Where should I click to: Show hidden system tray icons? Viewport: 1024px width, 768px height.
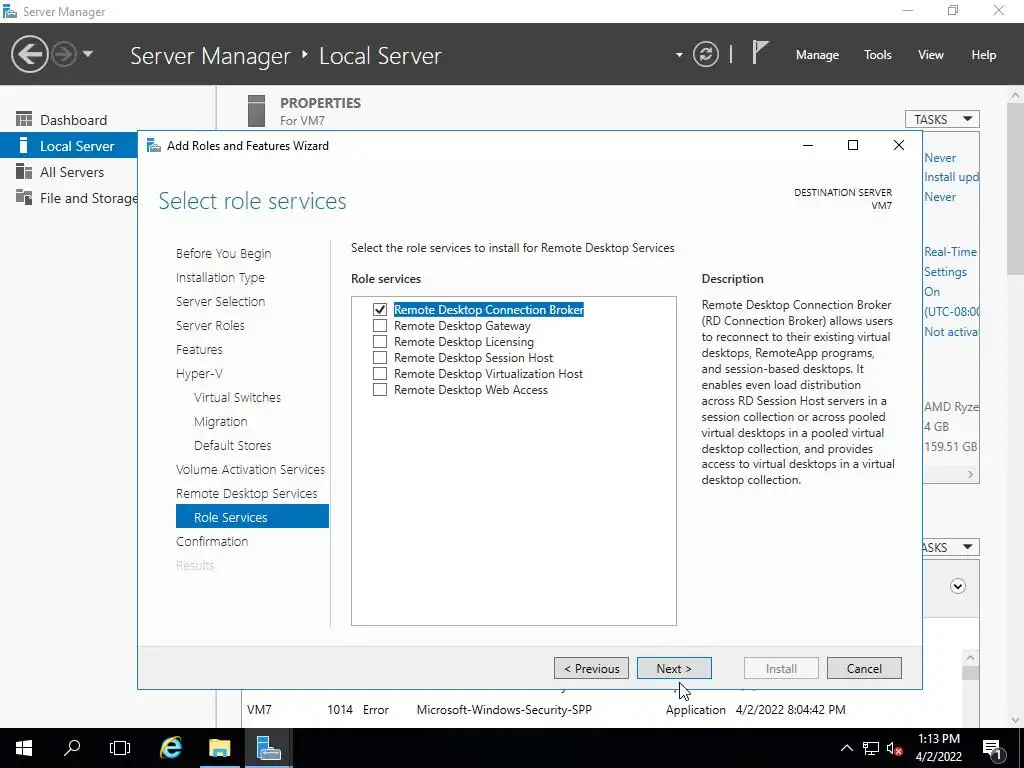point(846,748)
